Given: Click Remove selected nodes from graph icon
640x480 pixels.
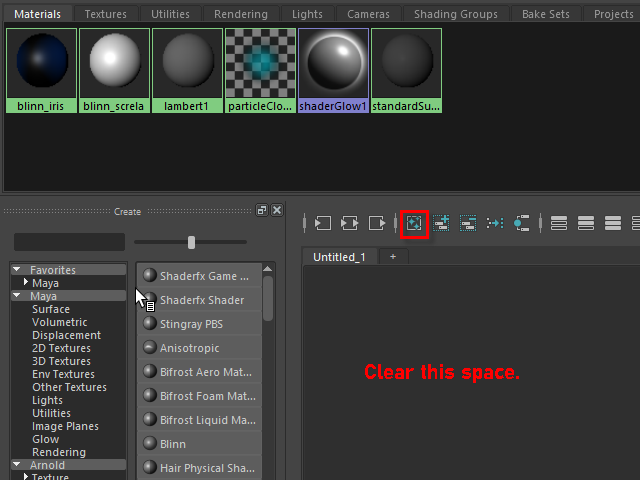Looking at the screenshot, I should point(467,223).
